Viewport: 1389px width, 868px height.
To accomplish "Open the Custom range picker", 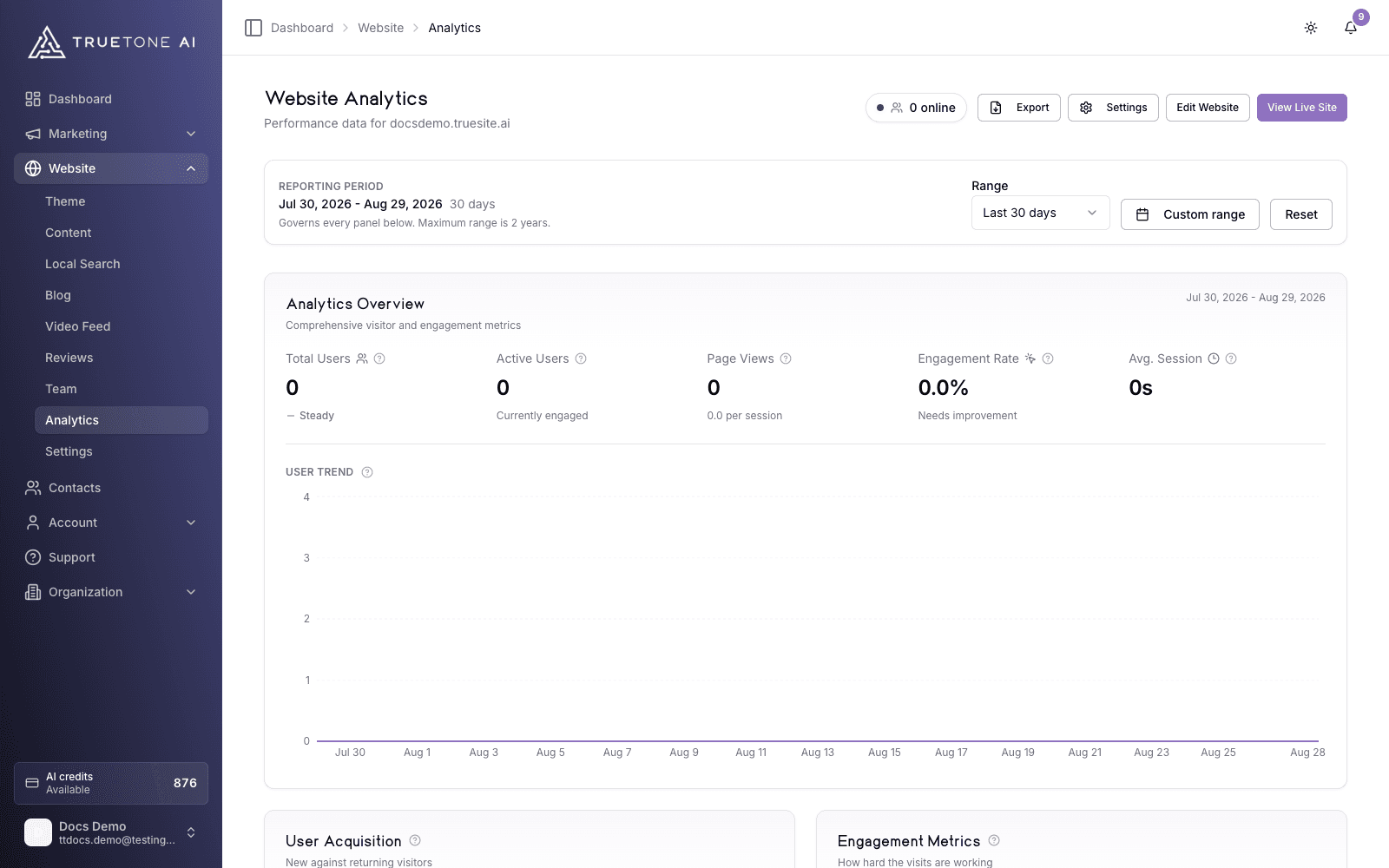I will [x=1190, y=214].
